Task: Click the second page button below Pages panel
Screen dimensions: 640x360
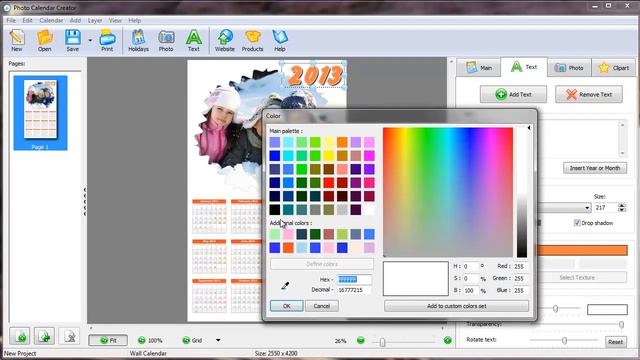Action: pos(44,336)
